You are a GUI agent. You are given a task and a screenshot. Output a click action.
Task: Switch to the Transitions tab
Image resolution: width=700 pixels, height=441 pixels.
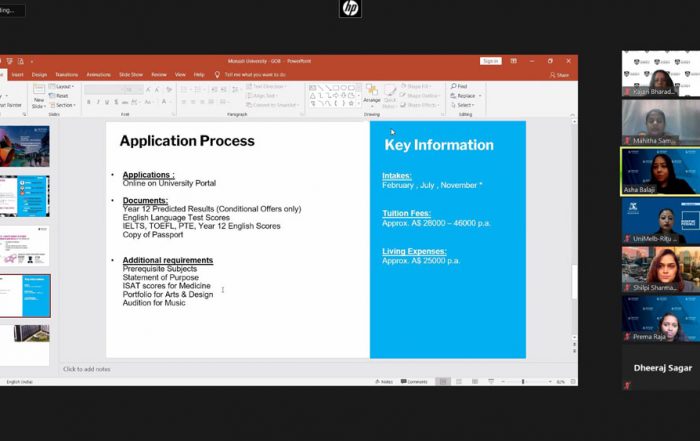(67, 75)
